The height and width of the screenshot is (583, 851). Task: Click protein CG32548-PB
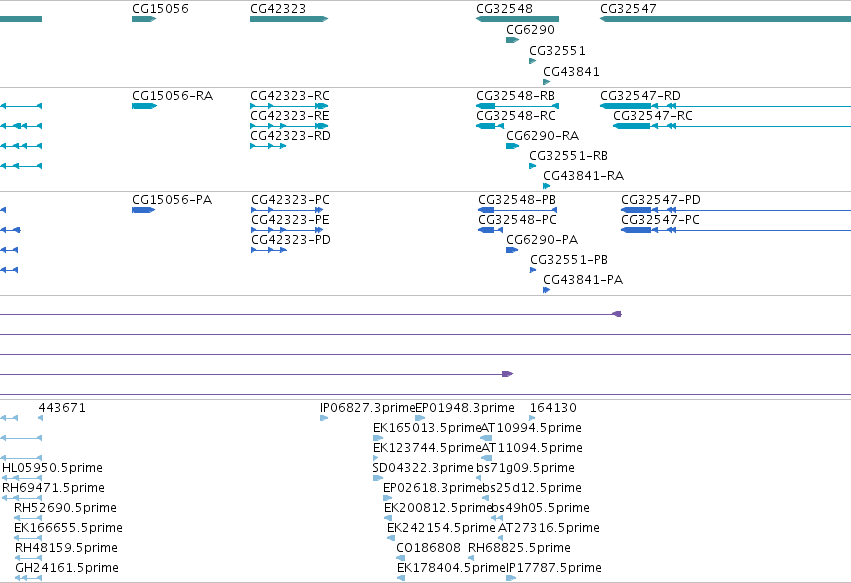coord(517,200)
